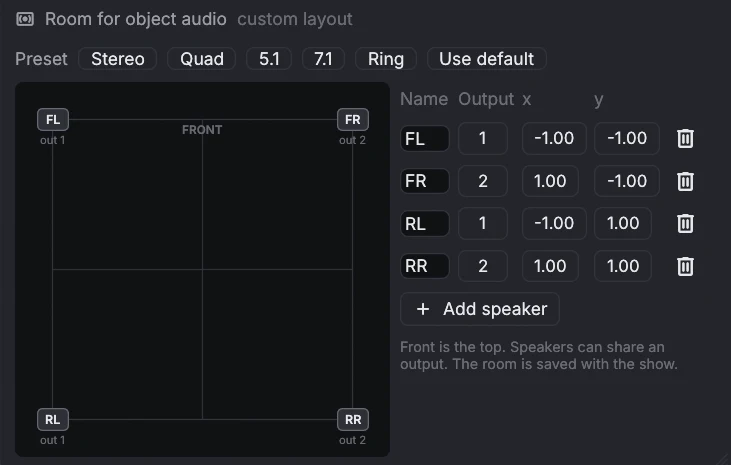Screen dimensions: 731x465
Task: Select the FR speaker marker in room view
Action: click(353, 119)
